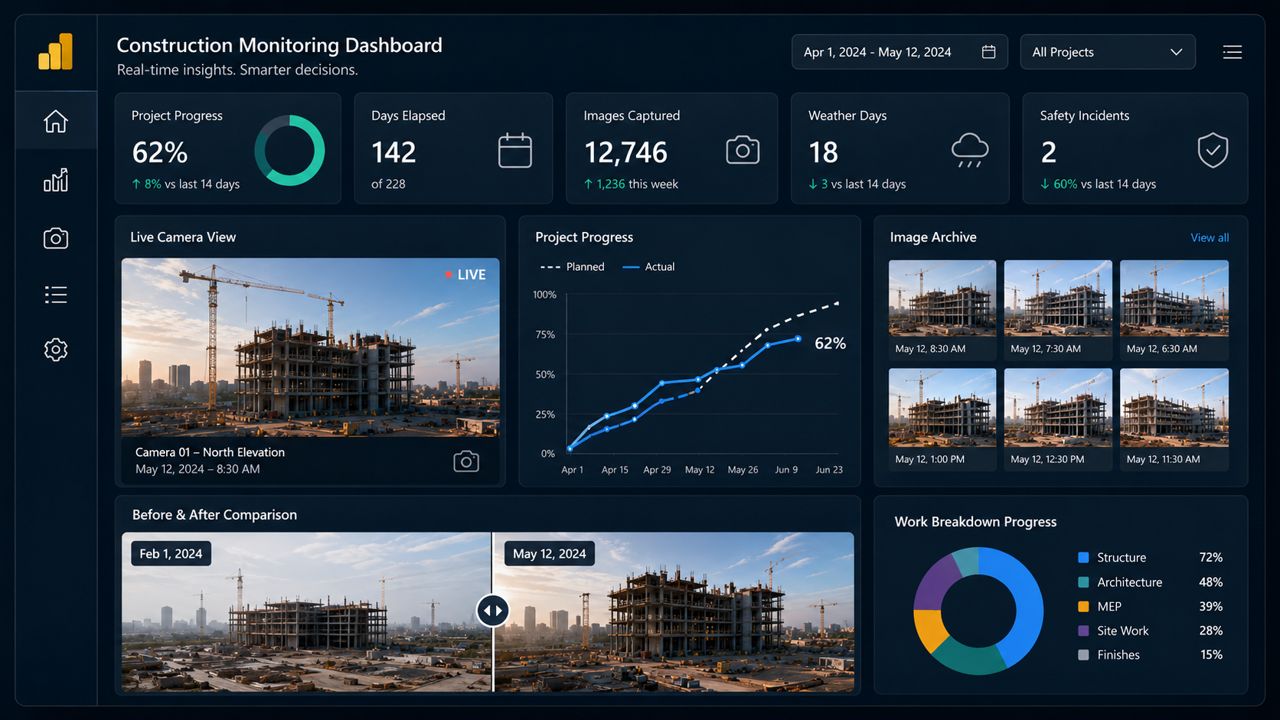The width and height of the screenshot is (1280, 720).
Task: Click the calendar icon on Days Elapsed card
Action: (515, 151)
